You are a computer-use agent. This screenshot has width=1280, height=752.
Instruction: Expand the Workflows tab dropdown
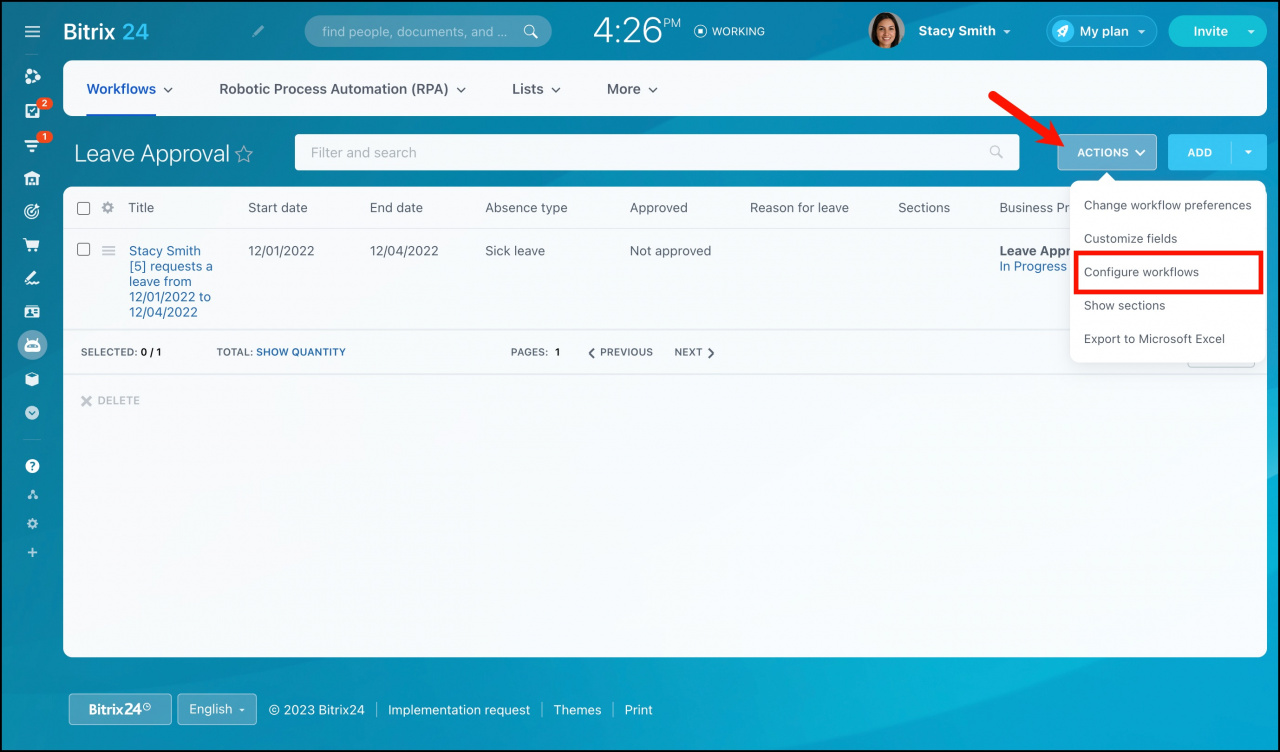coord(168,90)
